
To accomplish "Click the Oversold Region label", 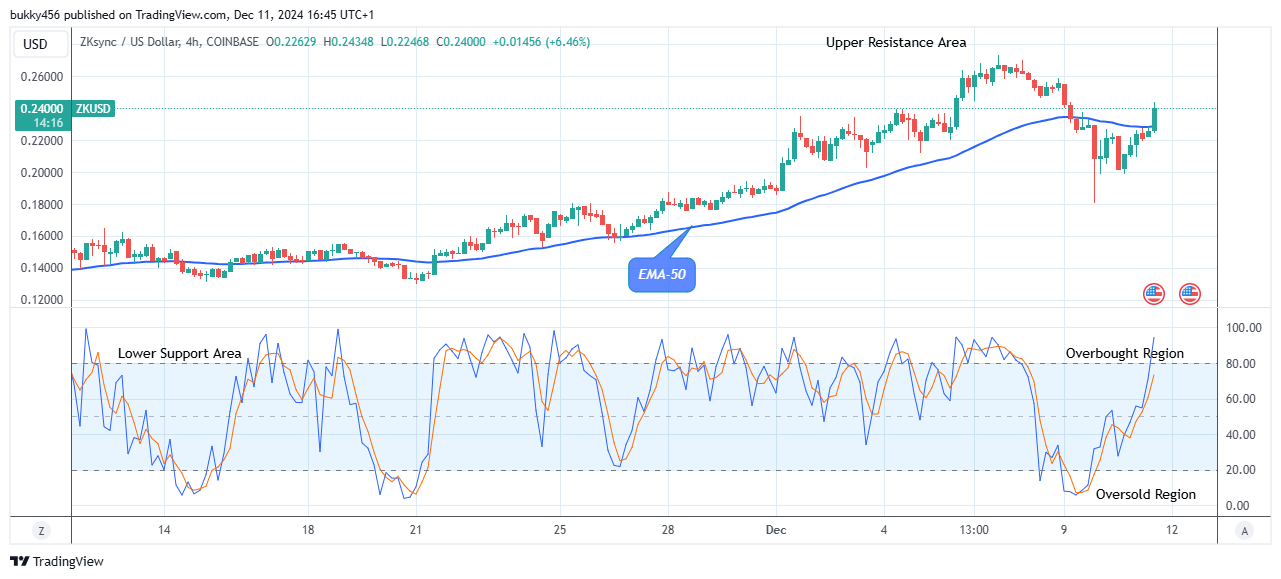I will (x=1146, y=494).
